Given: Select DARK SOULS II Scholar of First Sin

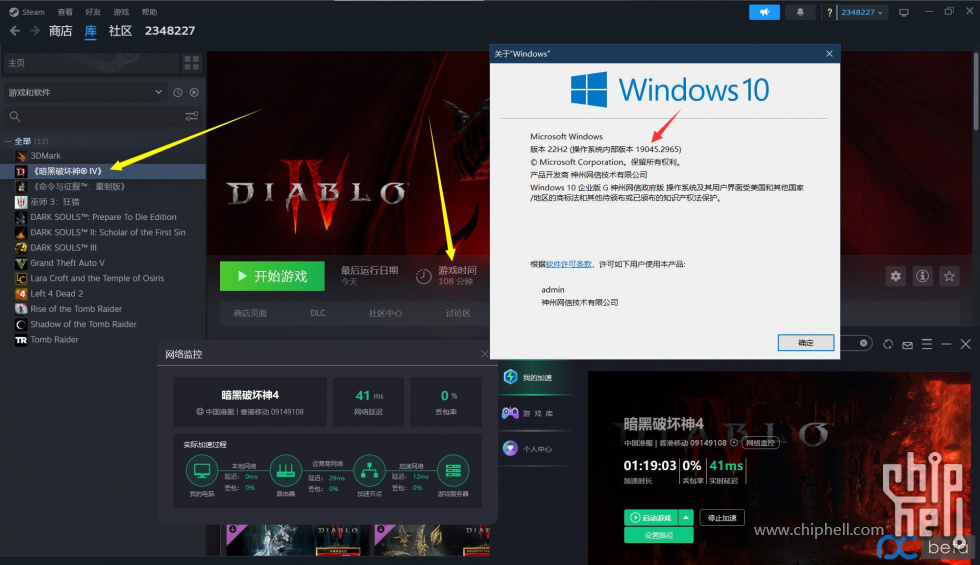Looking at the screenshot, I should (103, 232).
